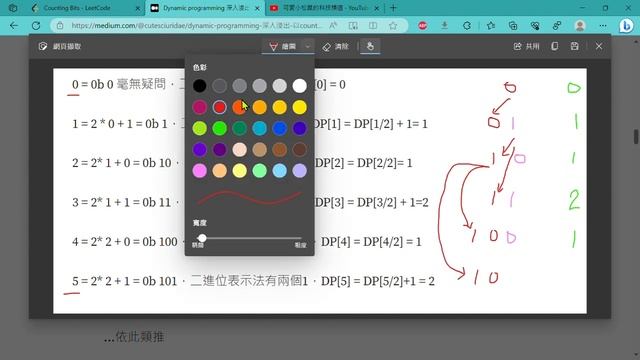Image resolution: width=640 pixels, height=360 pixels.
Task: Pick the darkest gray swatch next to black
Action: point(220,86)
